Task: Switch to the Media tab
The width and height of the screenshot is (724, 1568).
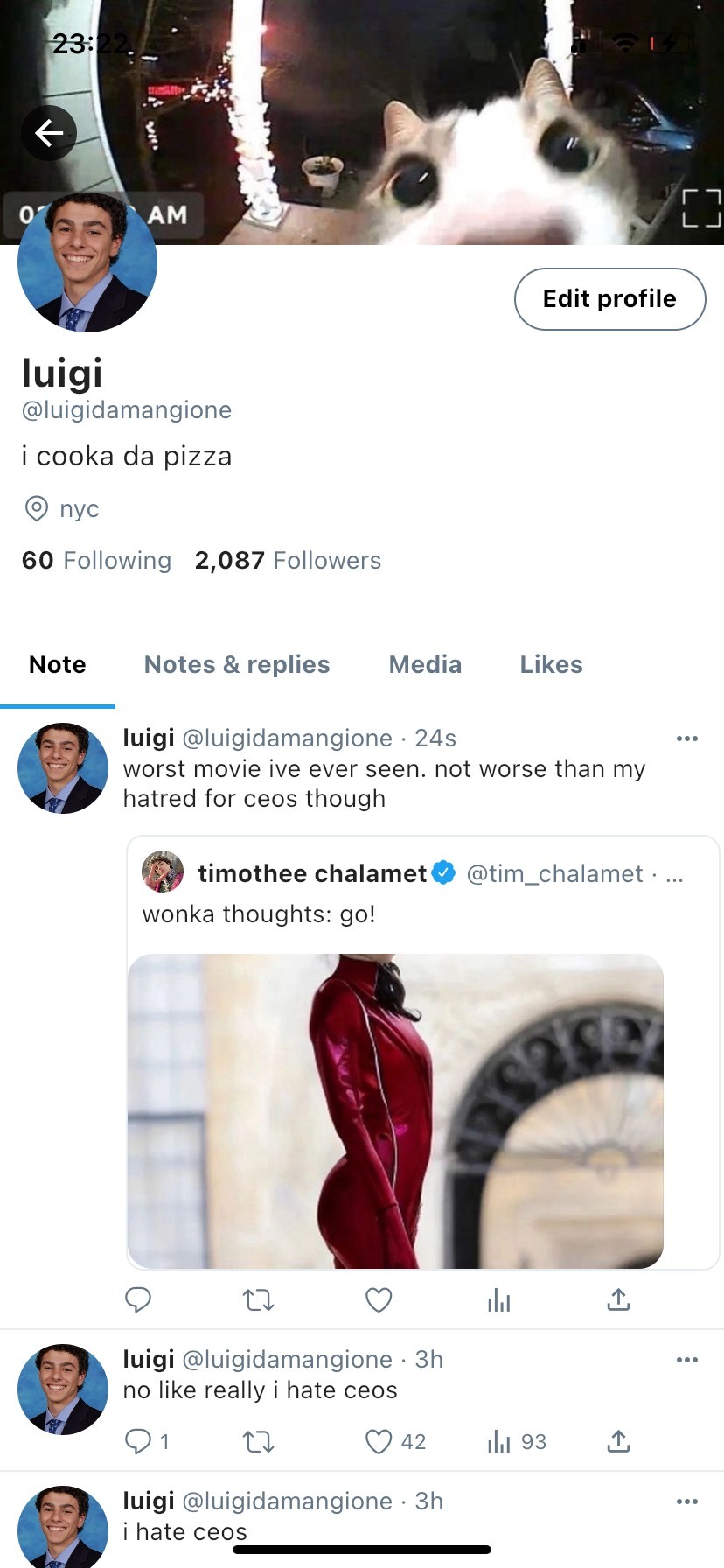Action: [x=425, y=665]
